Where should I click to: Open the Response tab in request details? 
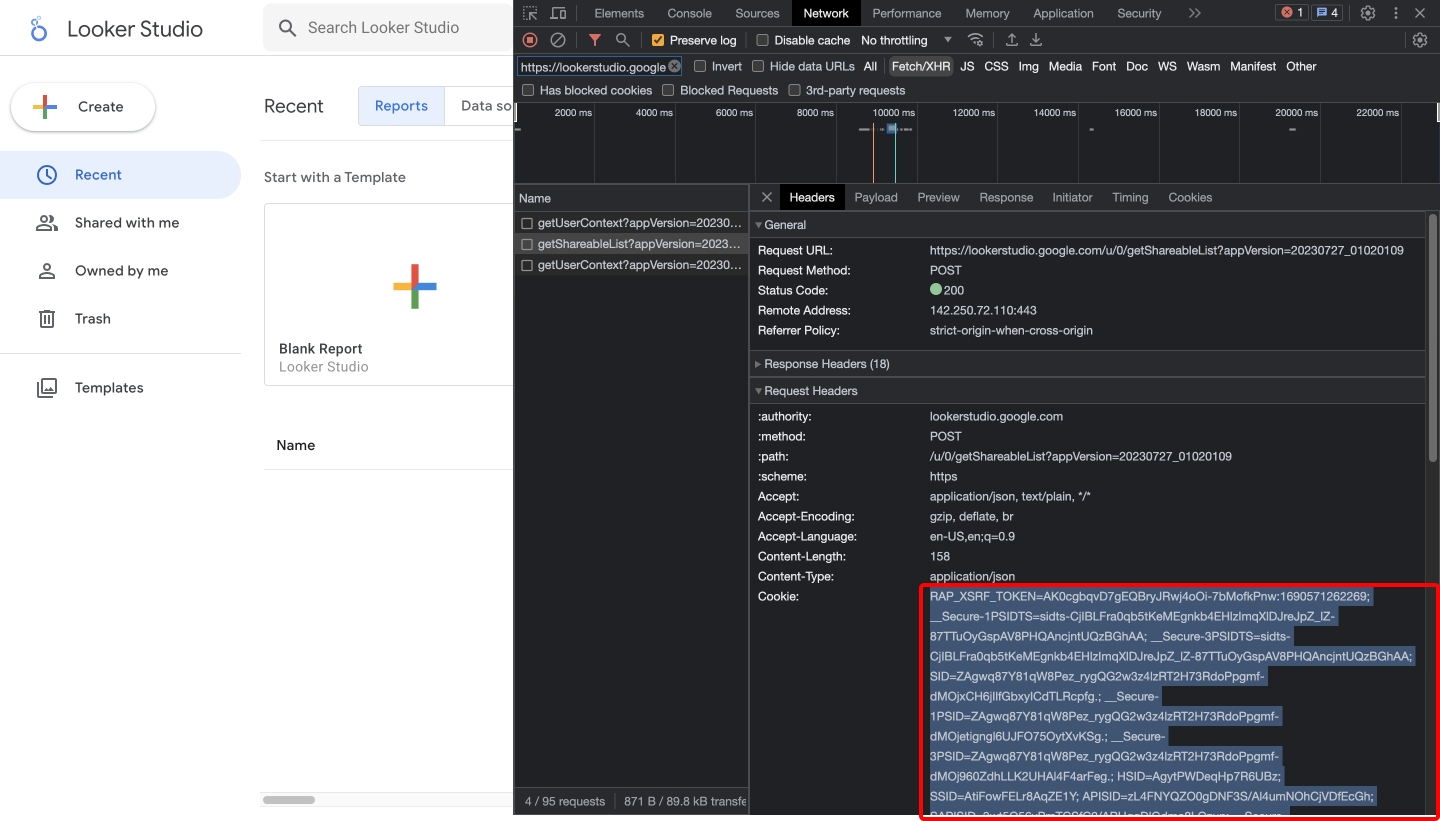pyautogui.click(x=1006, y=198)
